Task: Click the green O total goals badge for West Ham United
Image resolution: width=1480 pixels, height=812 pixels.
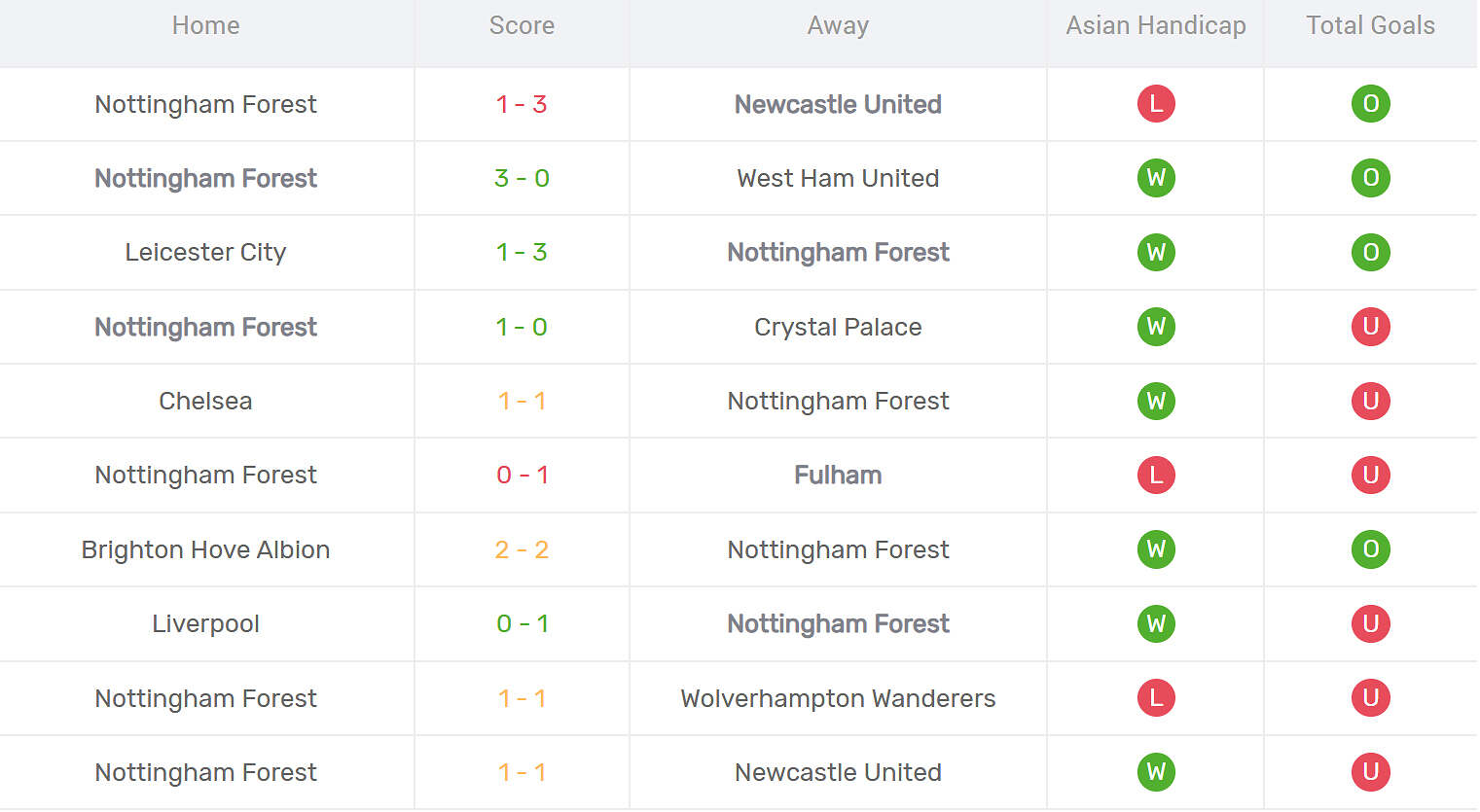Action: tap(1370, 178)
